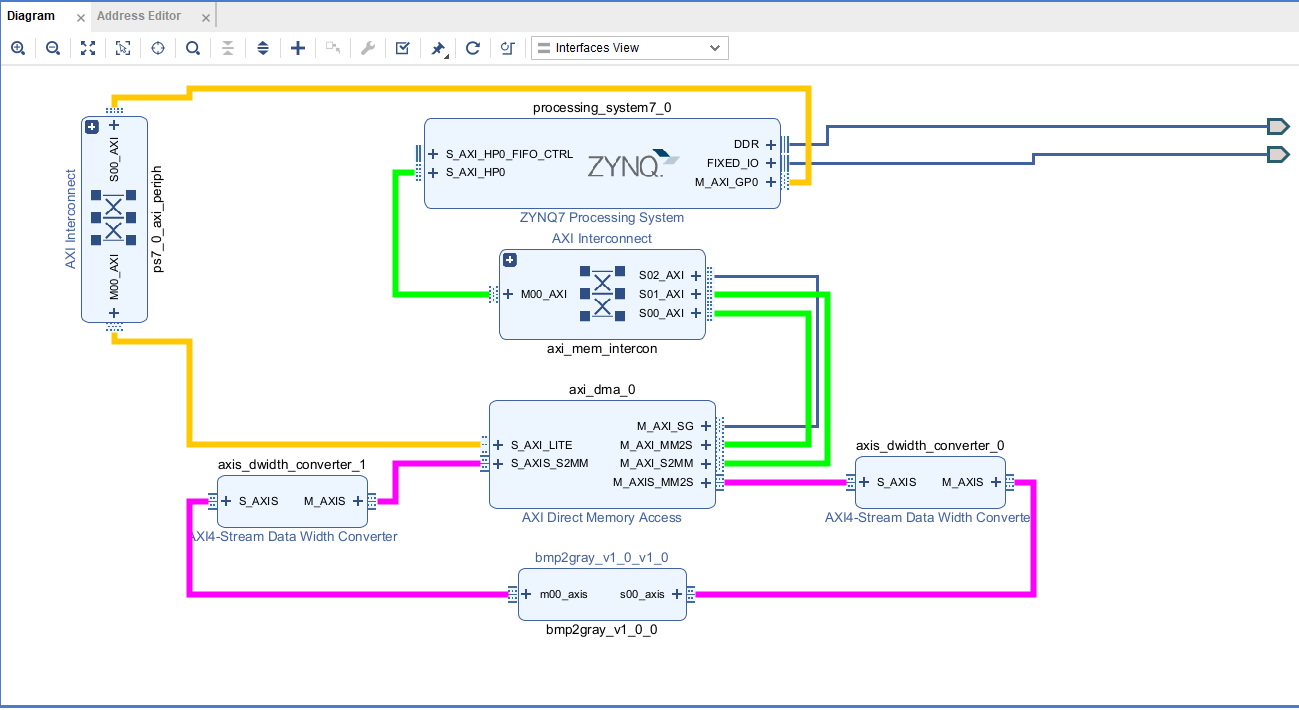Click the pushpin toolbar icon
Viewport: 1299px width, 710px height.
click(438, 48)
